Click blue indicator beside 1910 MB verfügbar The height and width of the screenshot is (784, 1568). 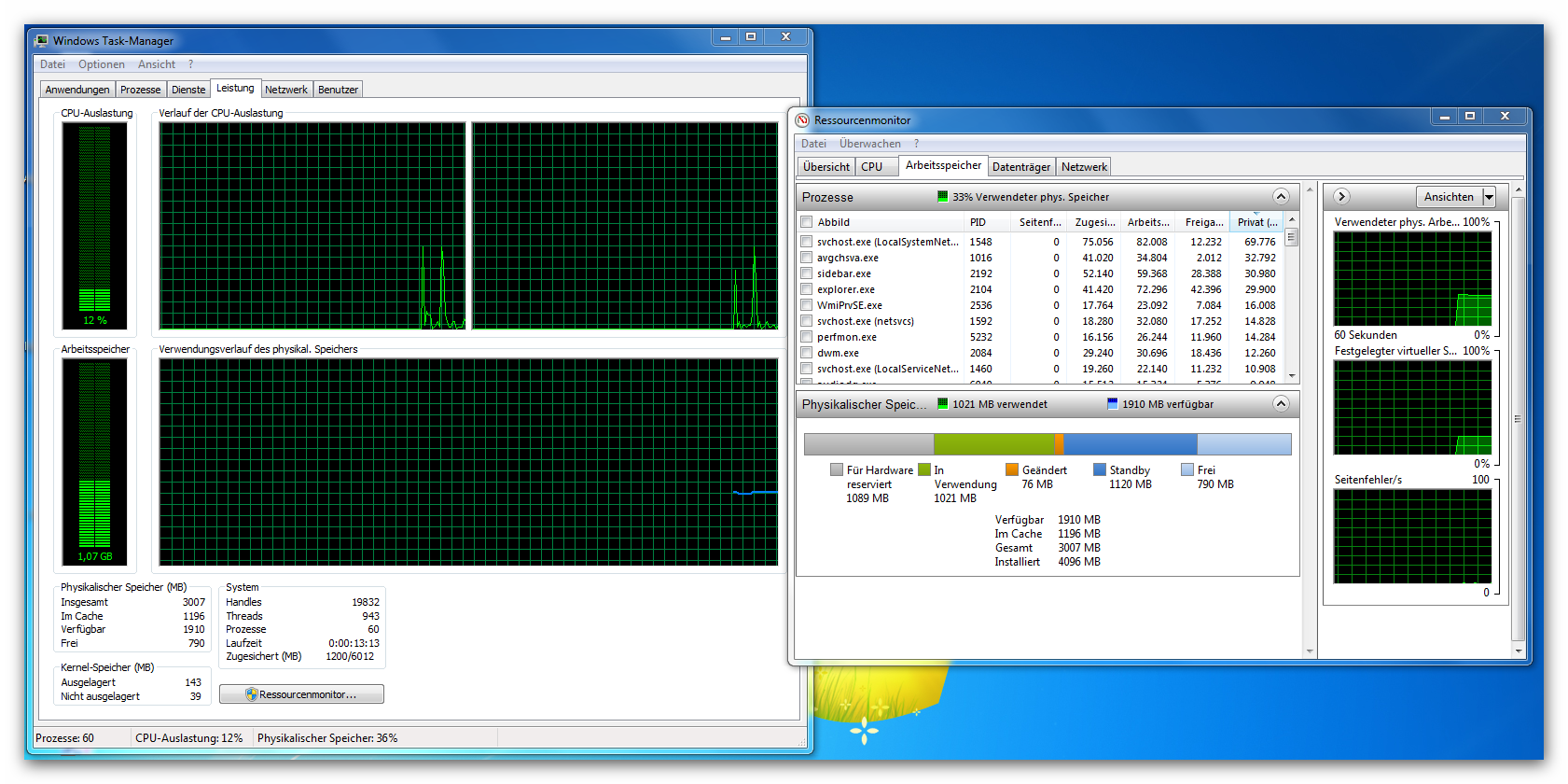(x=1112, y=403)
